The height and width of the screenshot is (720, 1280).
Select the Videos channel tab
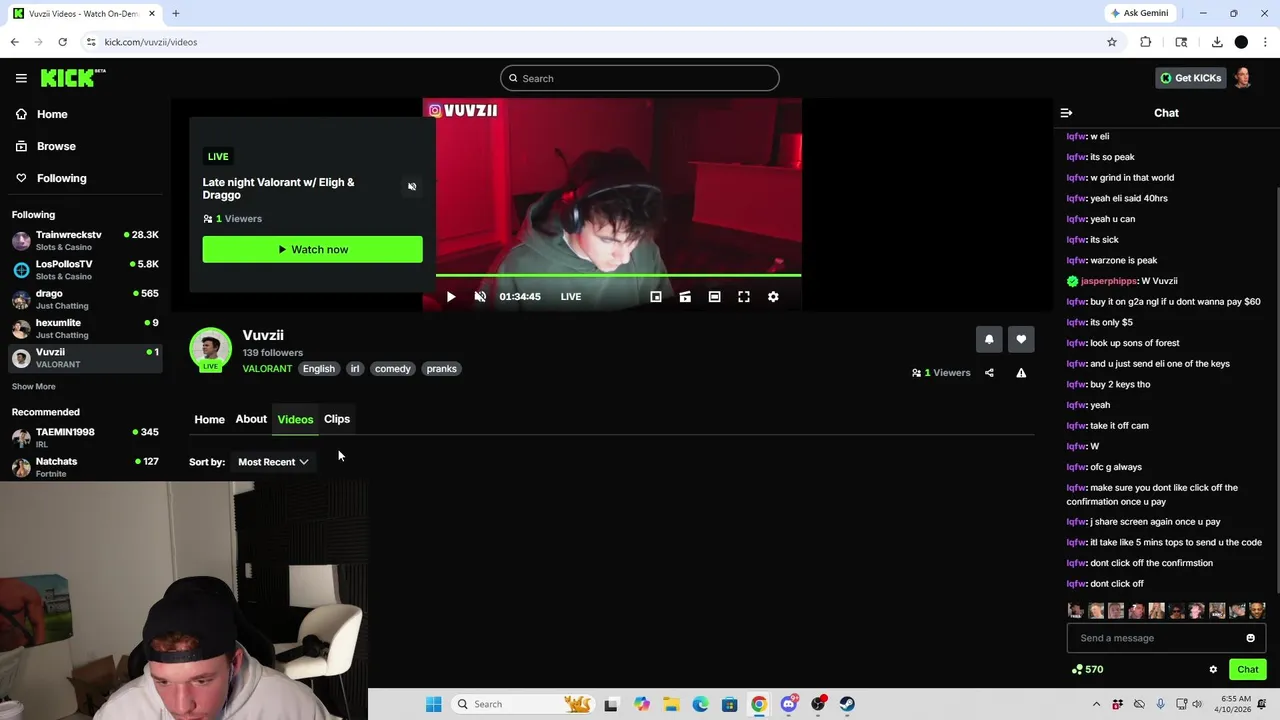295,419
